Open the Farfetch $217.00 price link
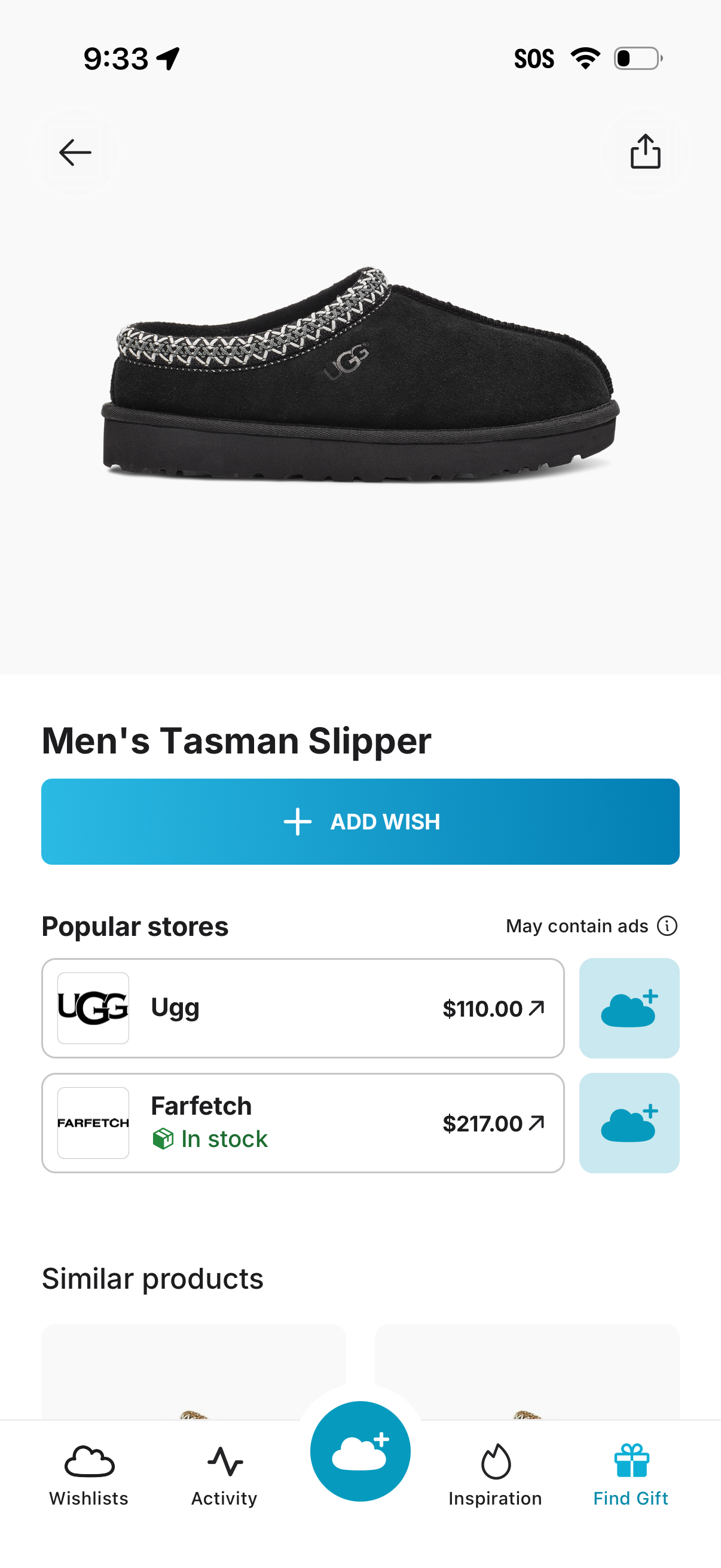The height and width of the screenshot is (1568, 721). (493, 1123)
